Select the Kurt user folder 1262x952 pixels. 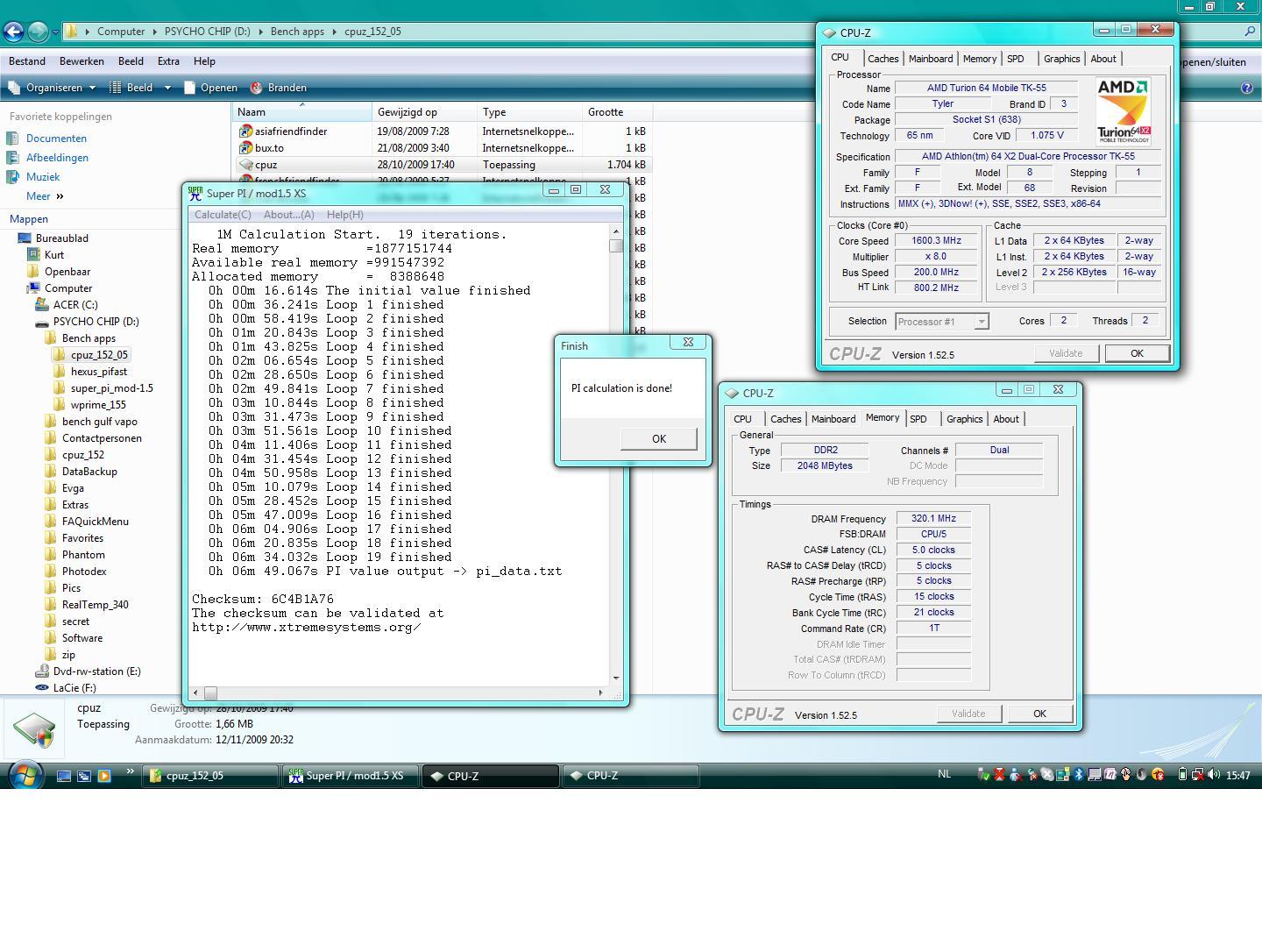[54, 255]
